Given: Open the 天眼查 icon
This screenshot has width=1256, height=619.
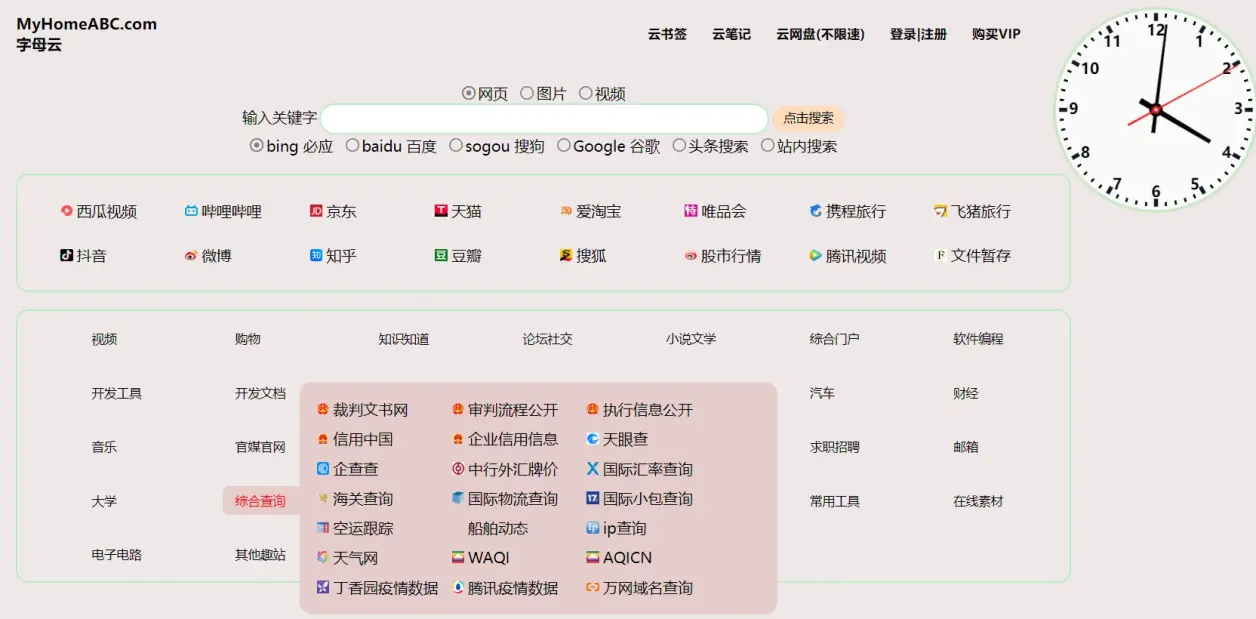Looking at the screenshot, I should point(593,439).
